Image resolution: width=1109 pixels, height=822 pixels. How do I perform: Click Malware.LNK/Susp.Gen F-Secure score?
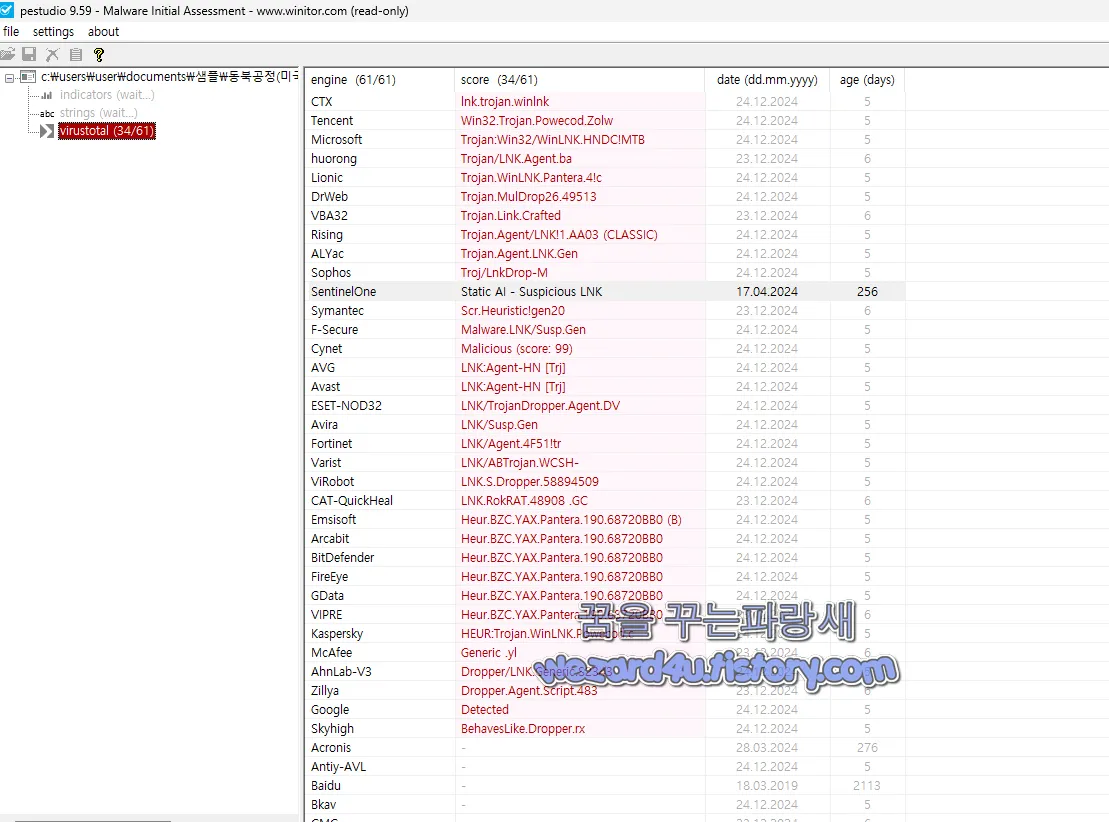point(523,330)
